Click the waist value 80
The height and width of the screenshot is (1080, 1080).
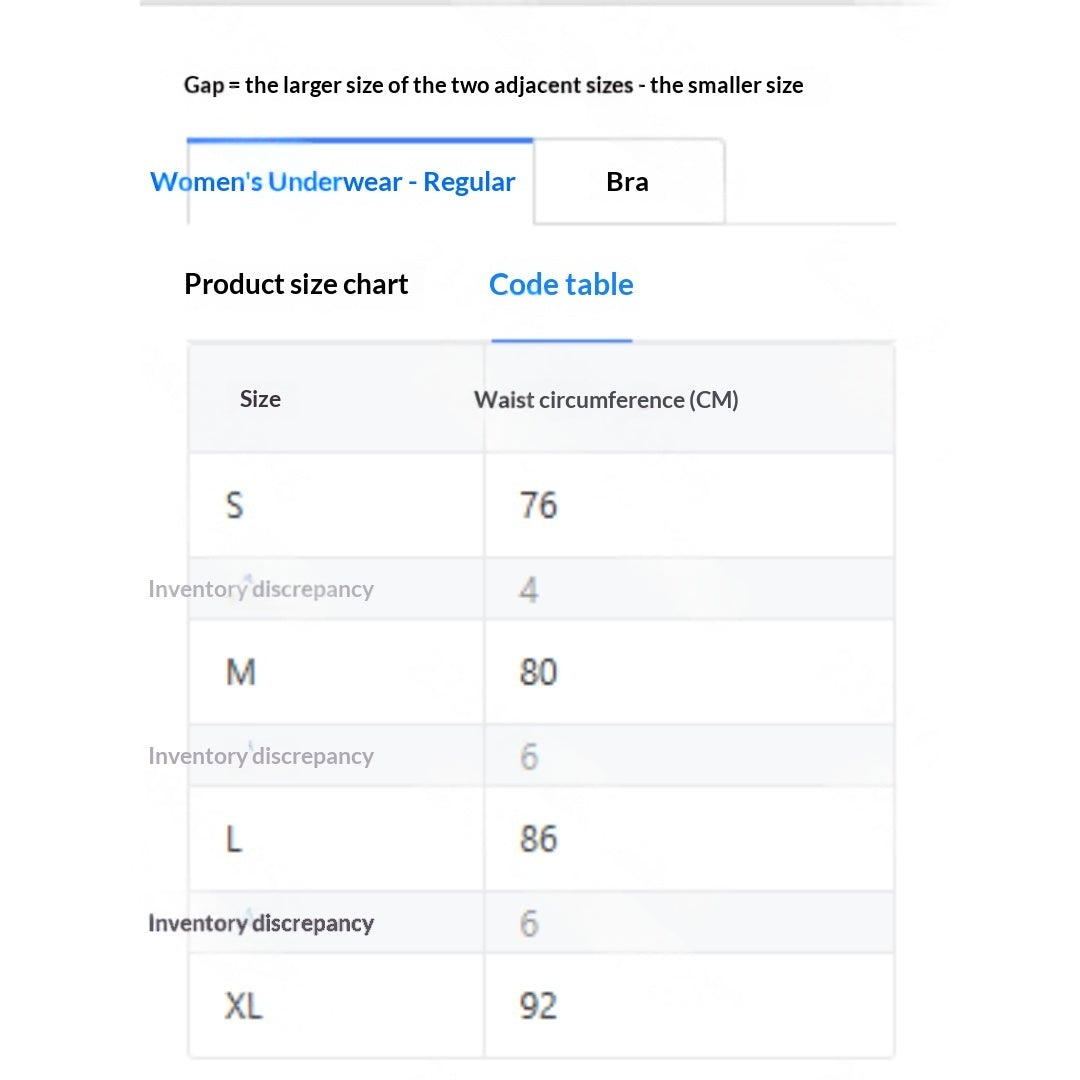click(538, 672)
